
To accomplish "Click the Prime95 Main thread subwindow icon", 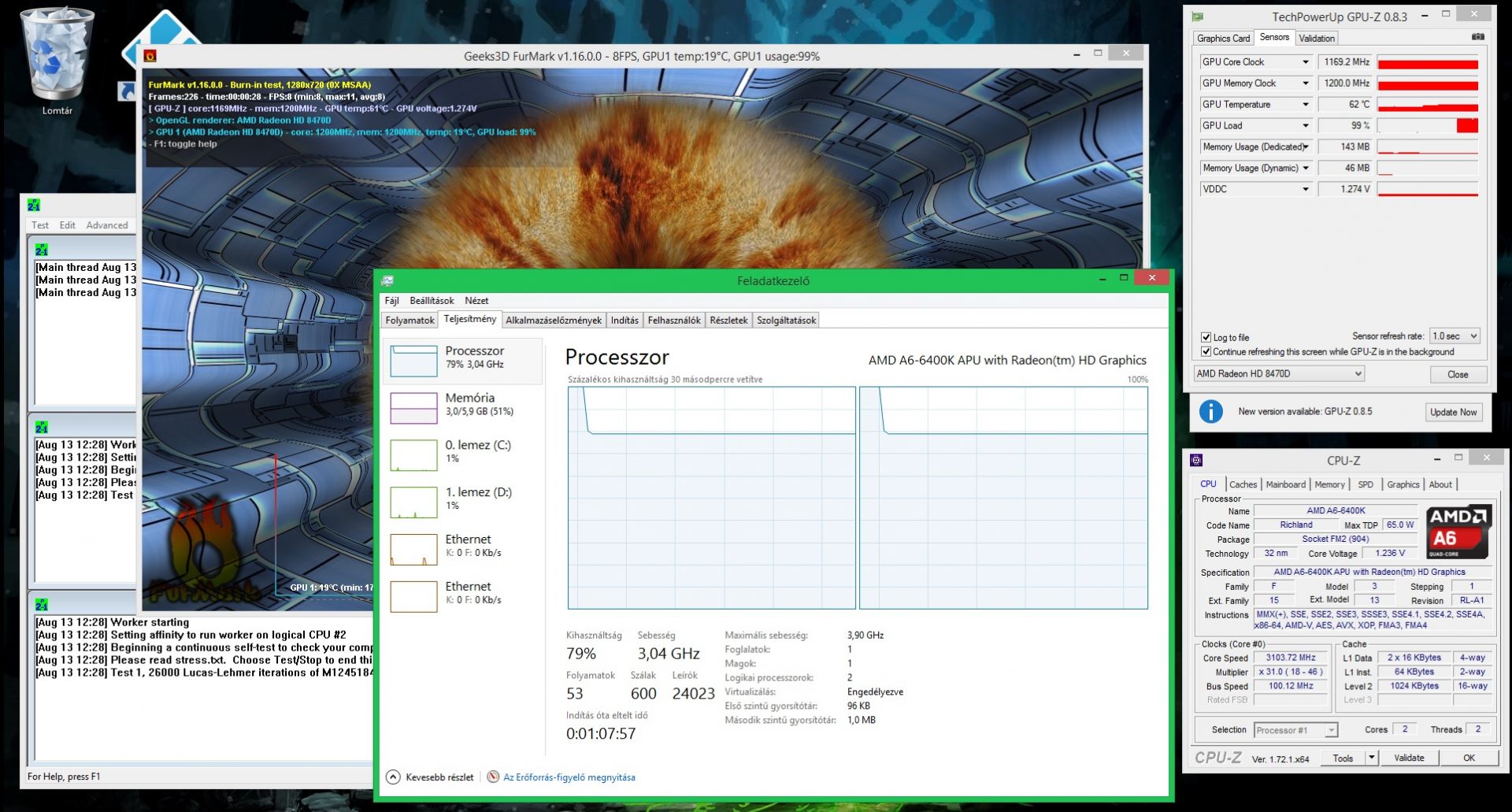I will (42, 250).
